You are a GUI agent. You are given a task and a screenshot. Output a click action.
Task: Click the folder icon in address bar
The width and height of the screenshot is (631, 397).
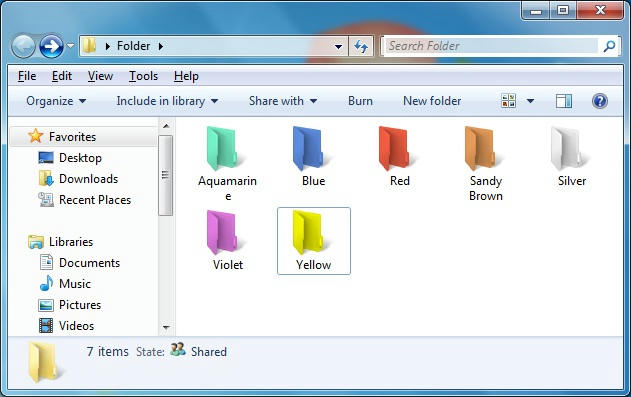point(89,46)
